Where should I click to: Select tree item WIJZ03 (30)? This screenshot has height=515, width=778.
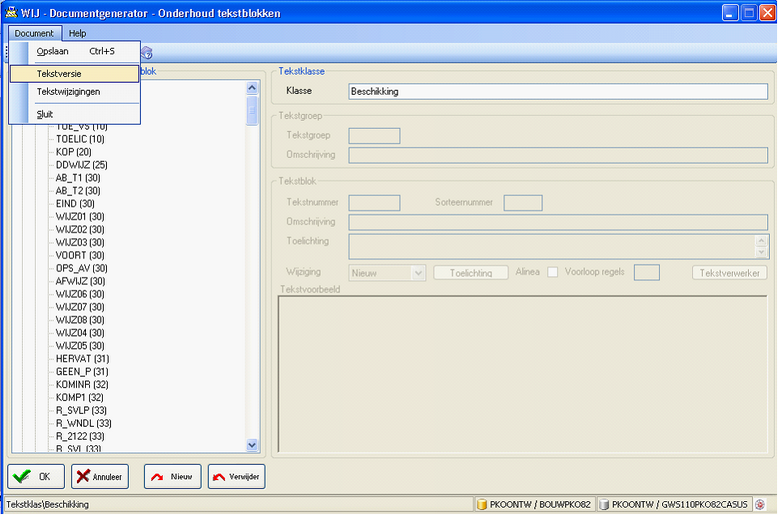click(80, 242)
